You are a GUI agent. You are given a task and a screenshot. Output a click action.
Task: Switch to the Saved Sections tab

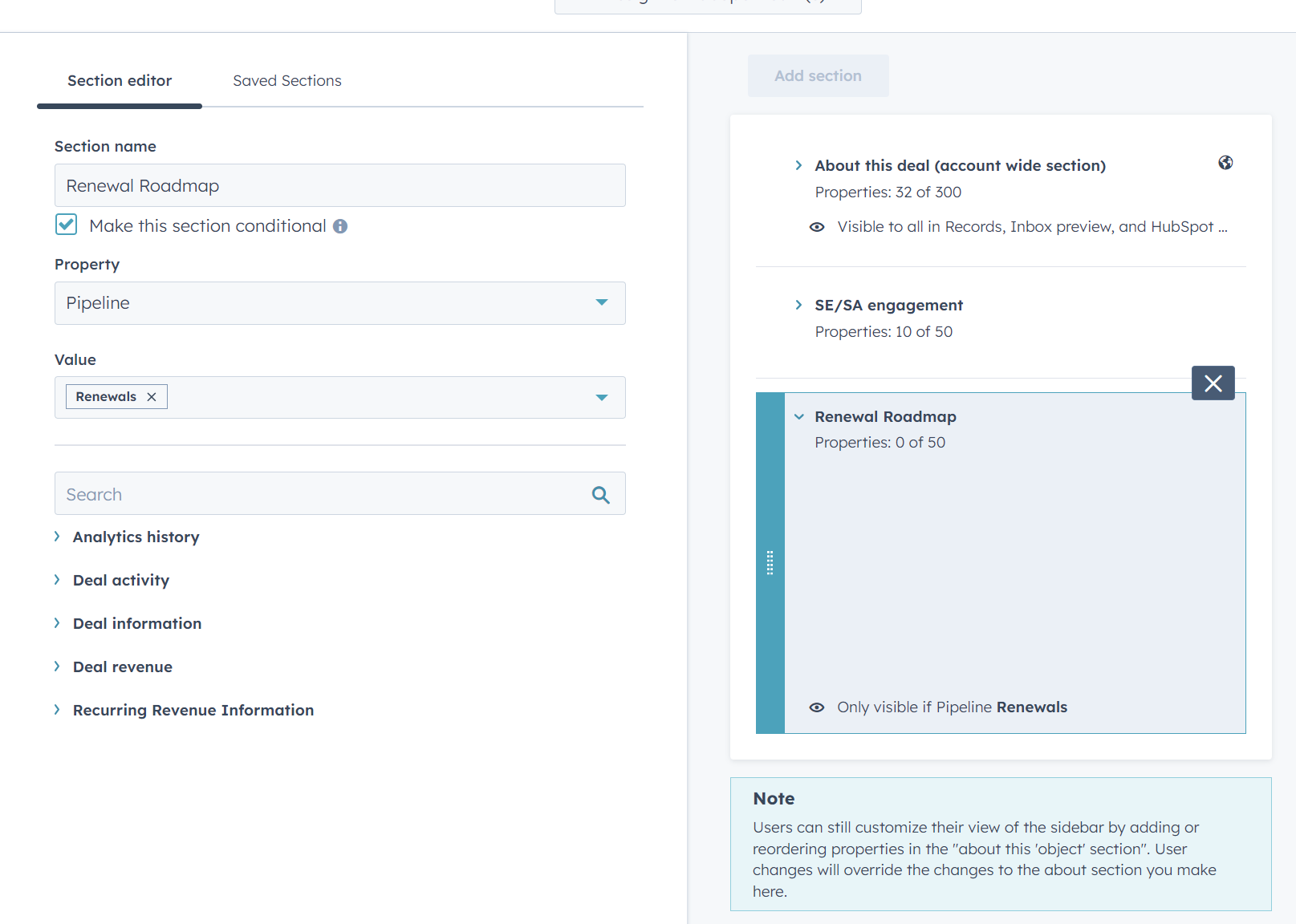pyautogui.click(x=286, y=80)
